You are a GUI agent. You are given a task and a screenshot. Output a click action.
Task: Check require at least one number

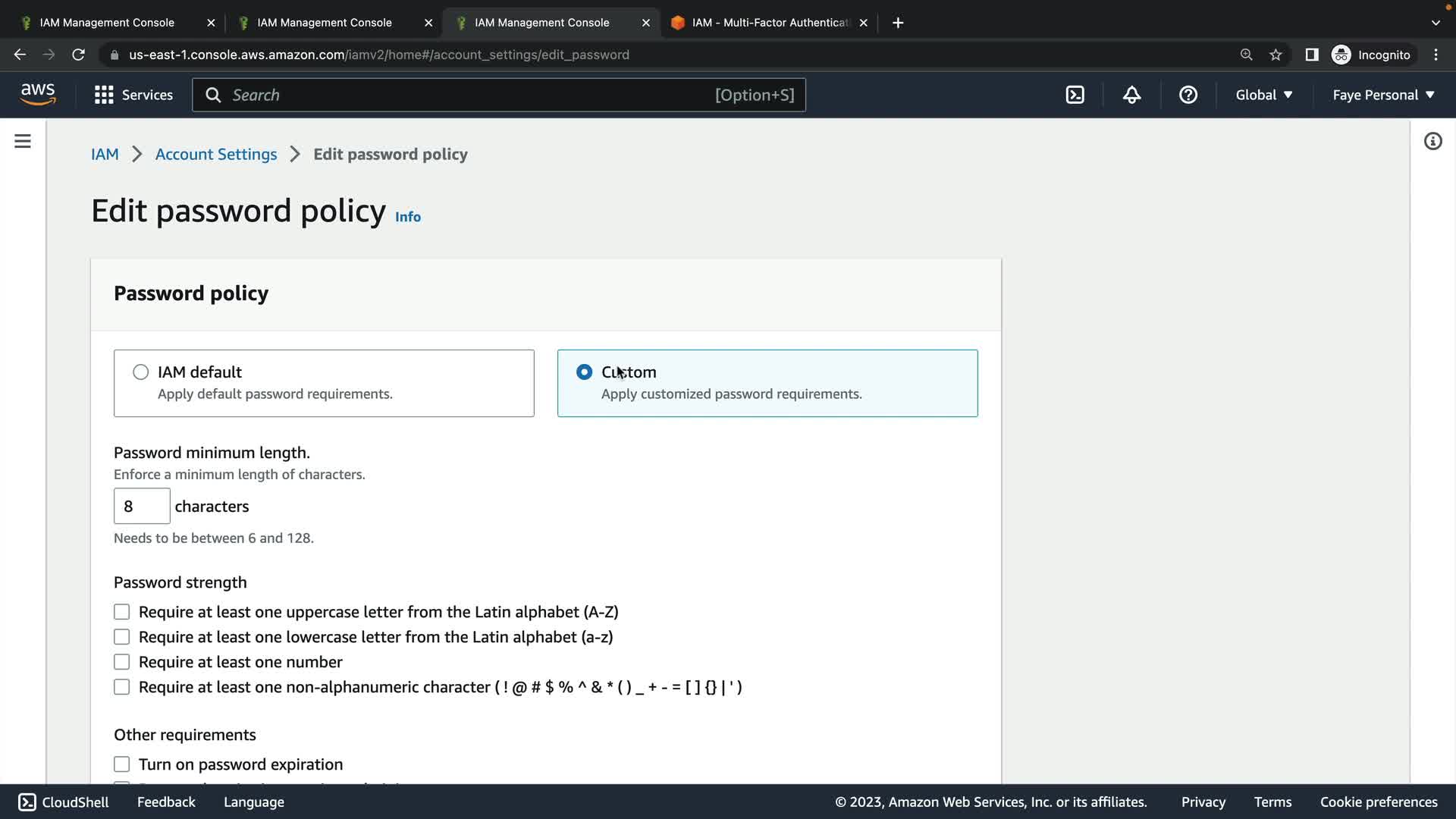click(x=122, y=662)
